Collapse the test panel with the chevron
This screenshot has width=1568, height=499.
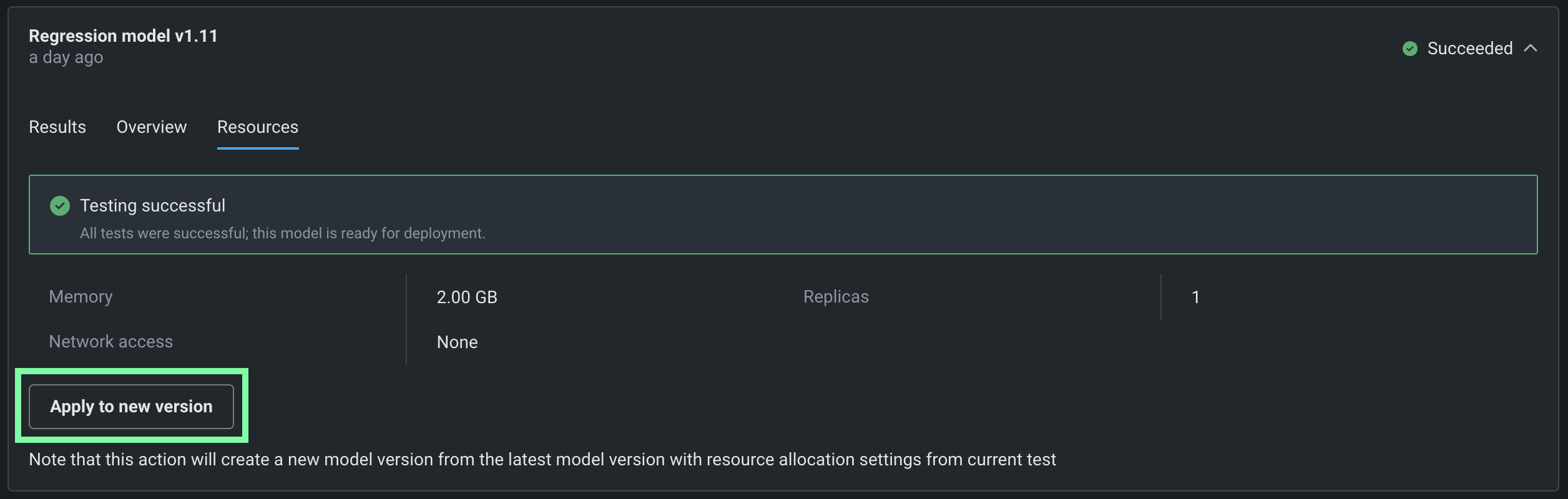pos(1530,48)
